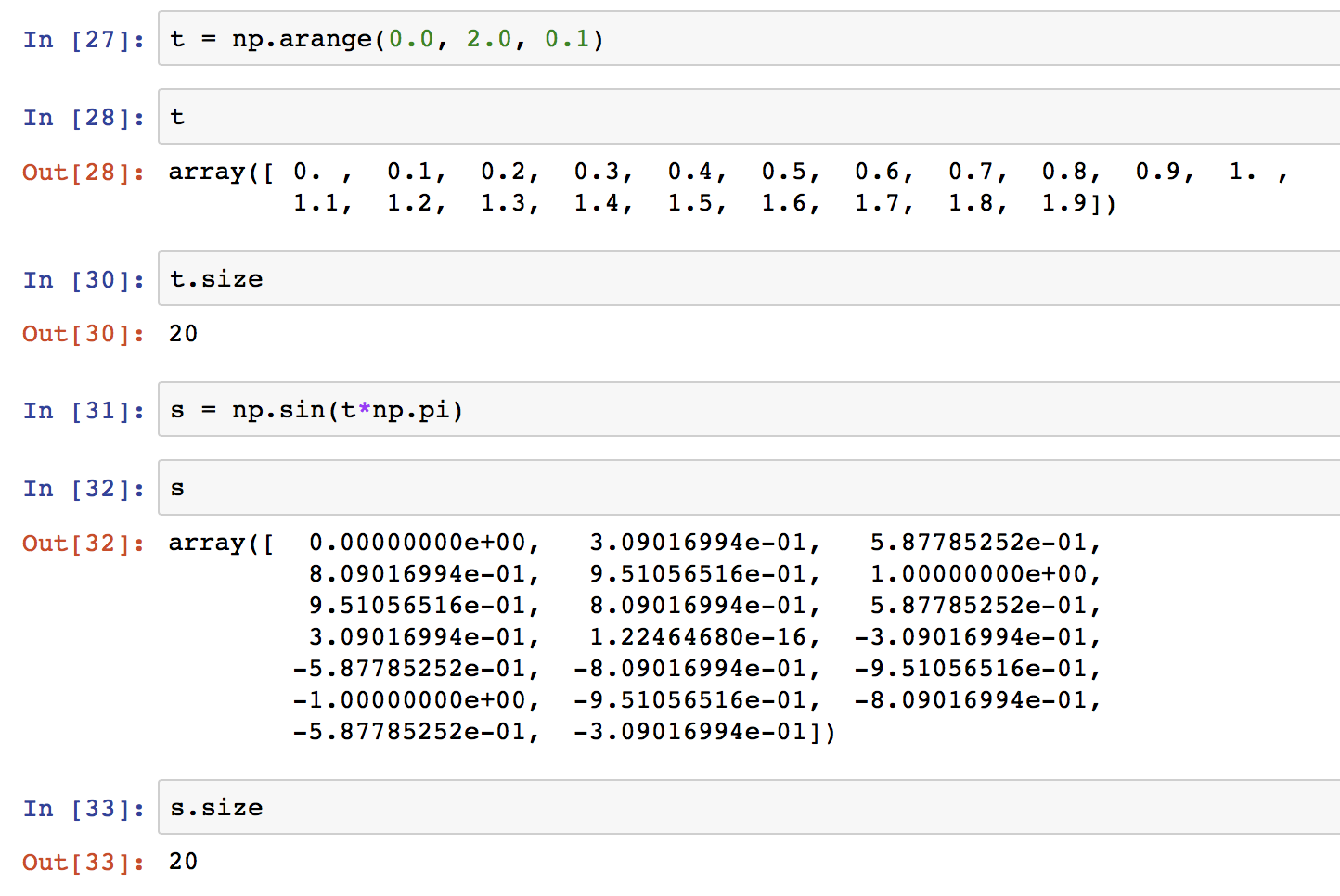Click the Out[33] output value 20

tap(183, 862)
